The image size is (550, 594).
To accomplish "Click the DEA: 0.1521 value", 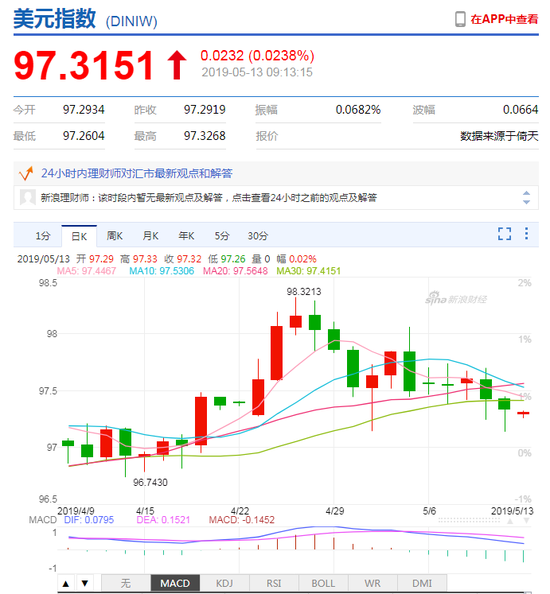I will click(x=163, y=520).
